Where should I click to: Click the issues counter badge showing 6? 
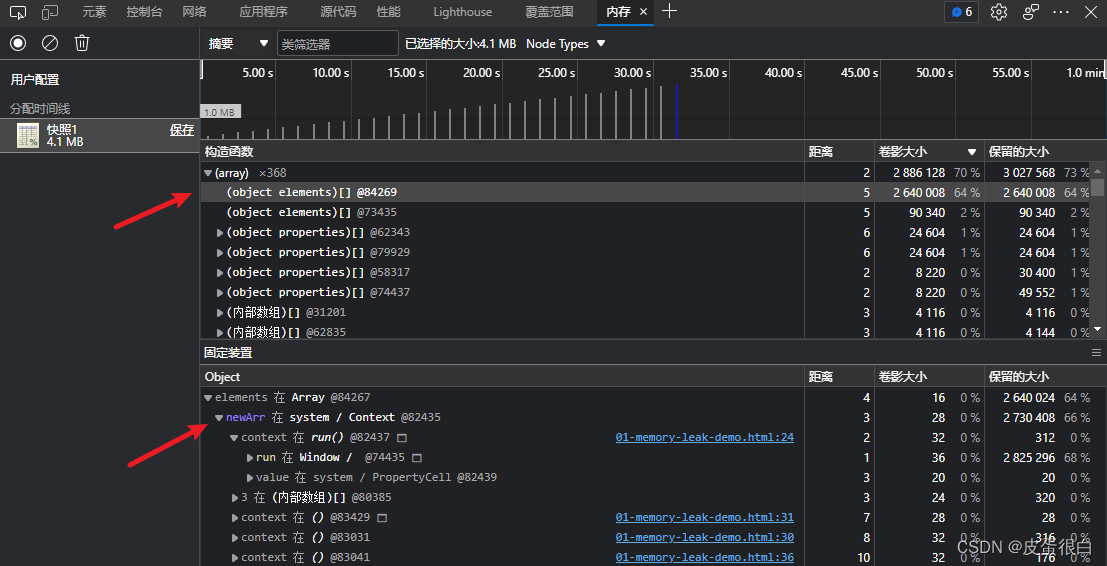pos(960,12)
